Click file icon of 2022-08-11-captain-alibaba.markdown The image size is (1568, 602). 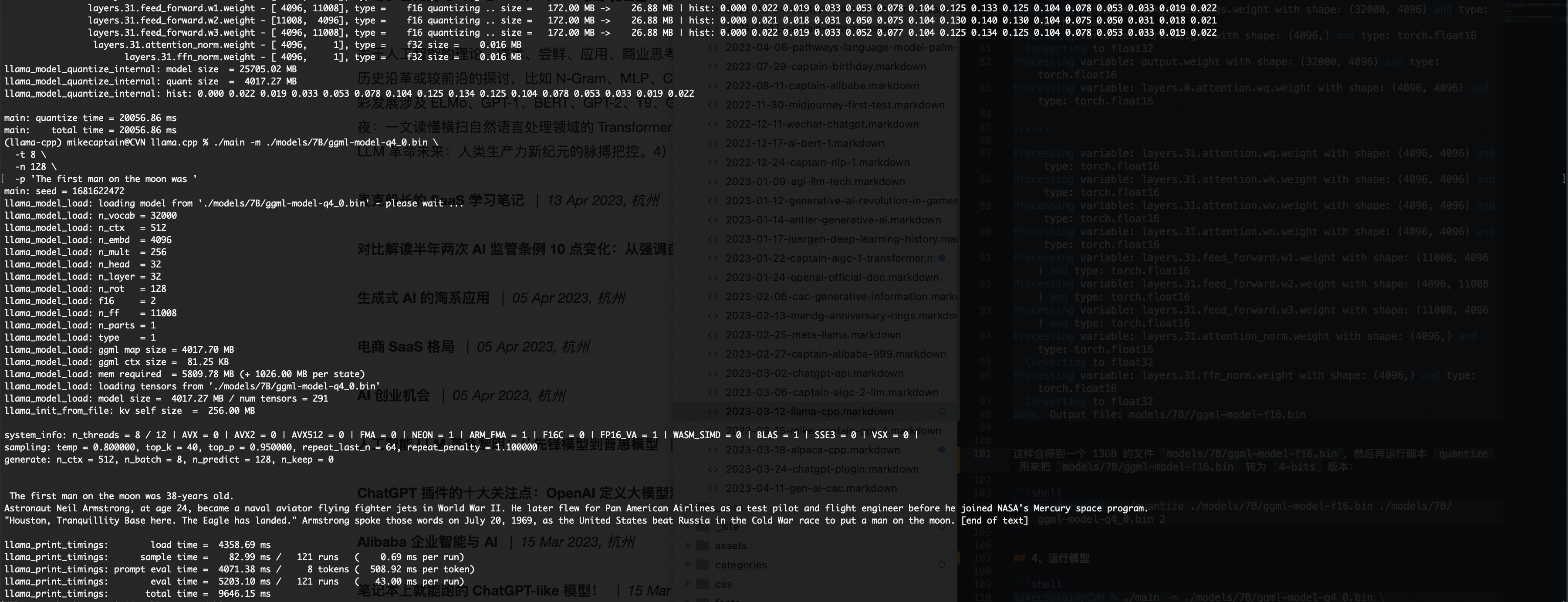coord(712,86)
